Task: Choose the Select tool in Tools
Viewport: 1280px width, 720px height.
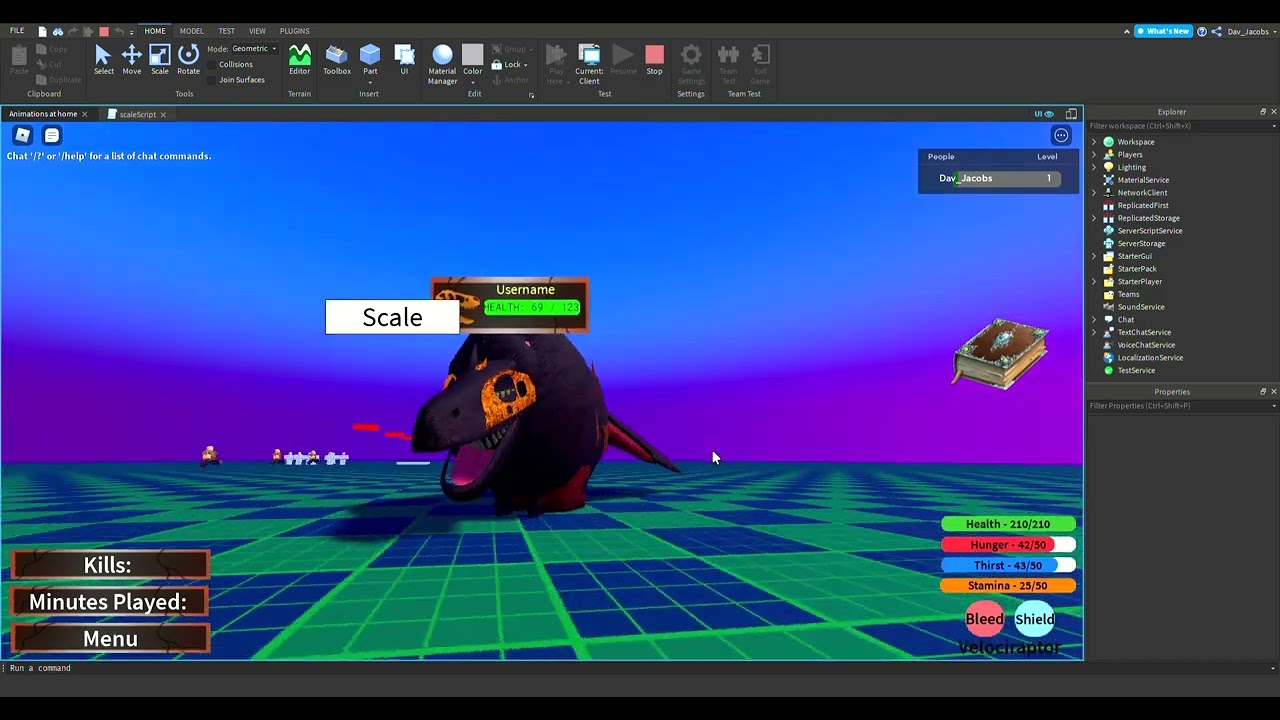Action: (103, 60)
